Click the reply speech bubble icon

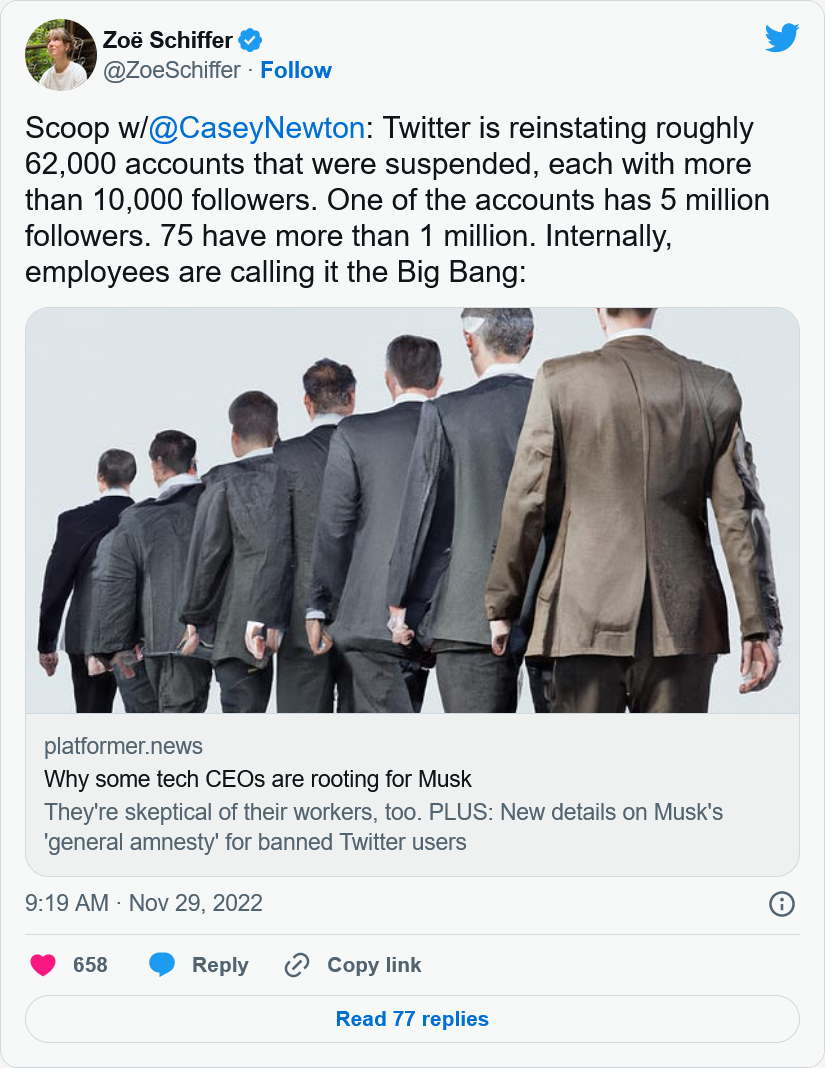coord(162,964)
